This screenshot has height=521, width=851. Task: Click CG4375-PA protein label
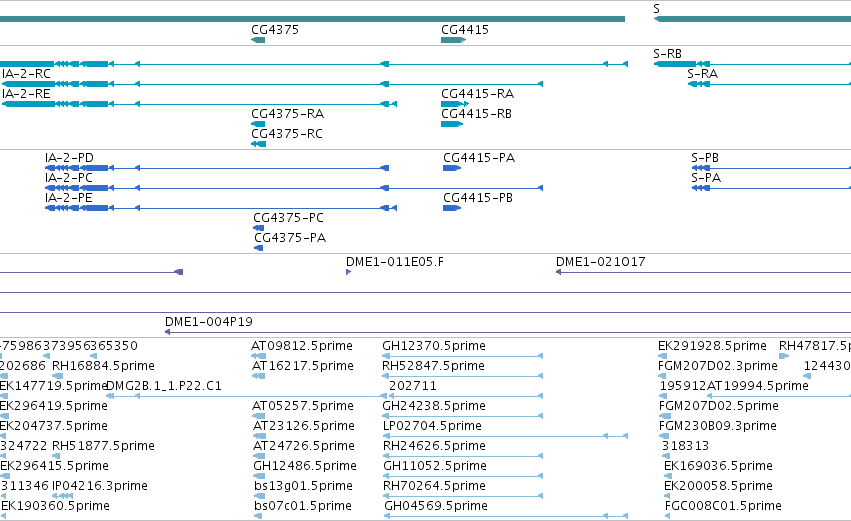[290, 238]
